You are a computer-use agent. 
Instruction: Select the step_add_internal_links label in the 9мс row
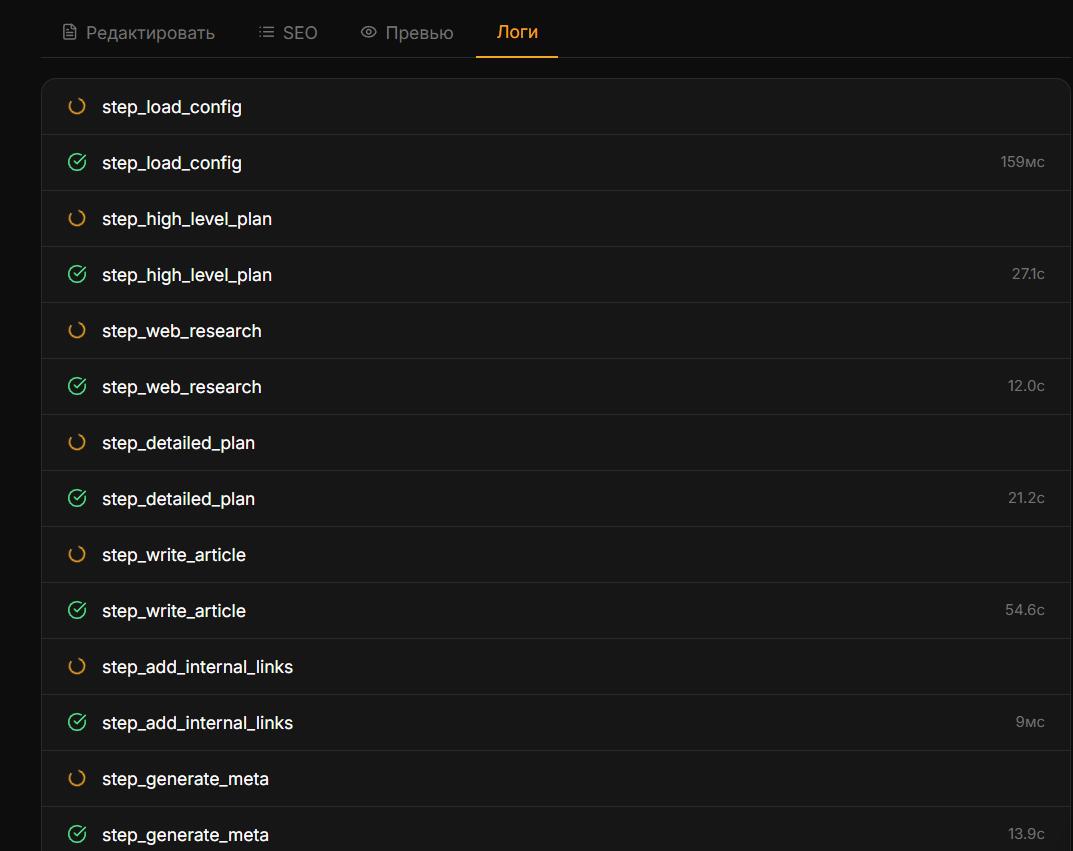[x=198, y=723]
